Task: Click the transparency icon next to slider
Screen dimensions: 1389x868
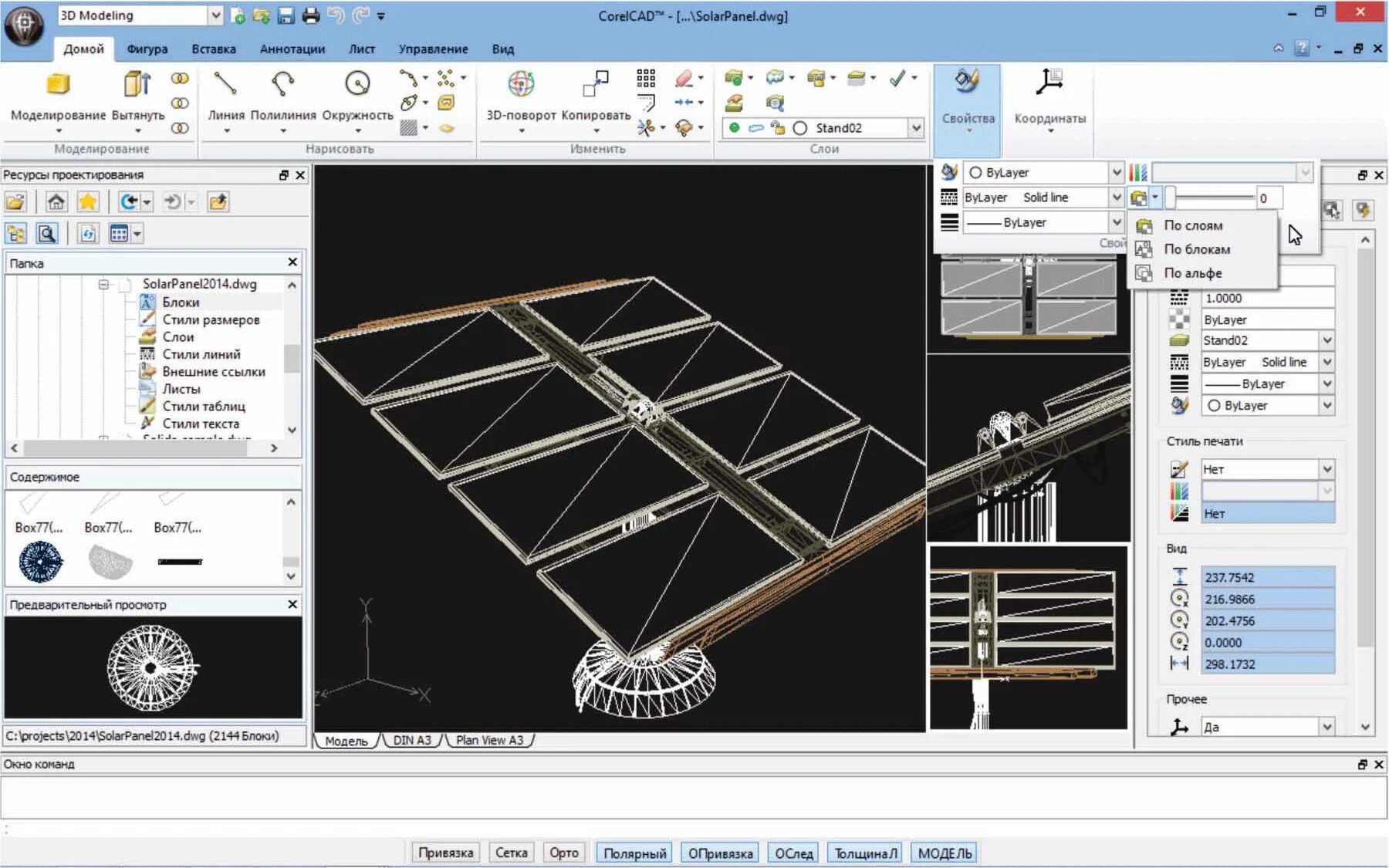Action: pos(1139,198)
